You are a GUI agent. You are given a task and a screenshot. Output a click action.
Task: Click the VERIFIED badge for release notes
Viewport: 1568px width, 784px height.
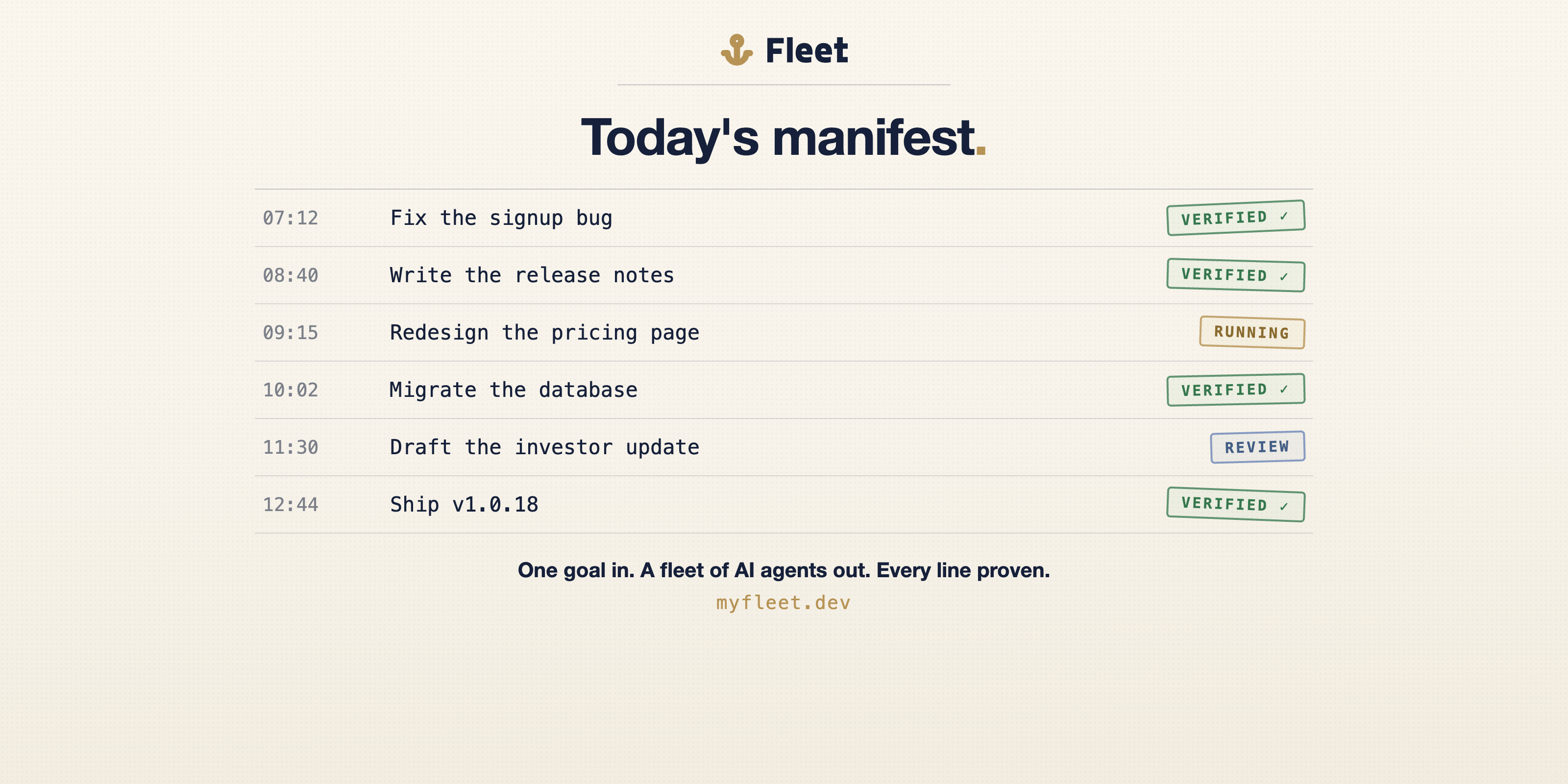click(1236, 275)
